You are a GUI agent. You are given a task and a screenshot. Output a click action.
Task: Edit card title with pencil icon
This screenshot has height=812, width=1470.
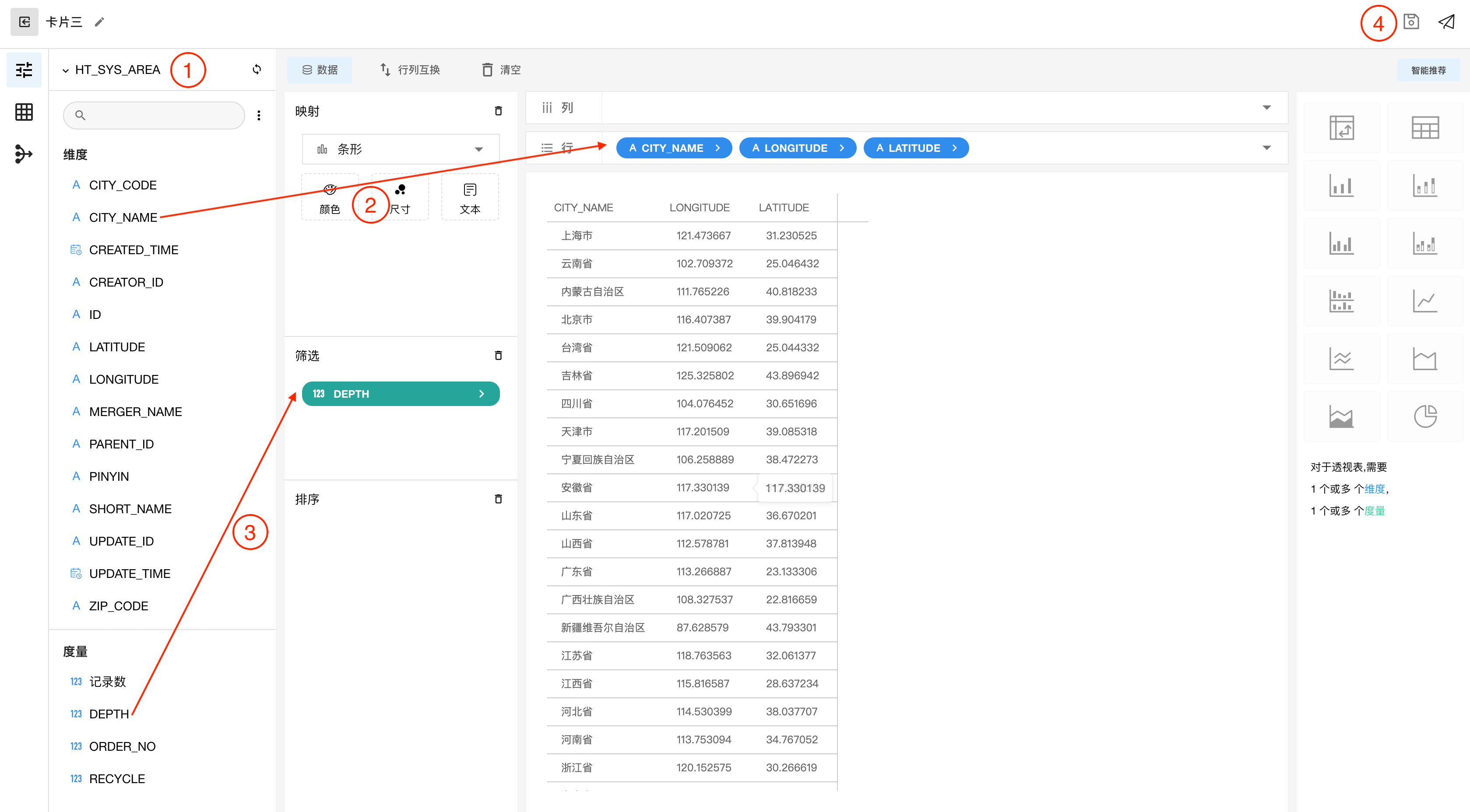[99, 22]
